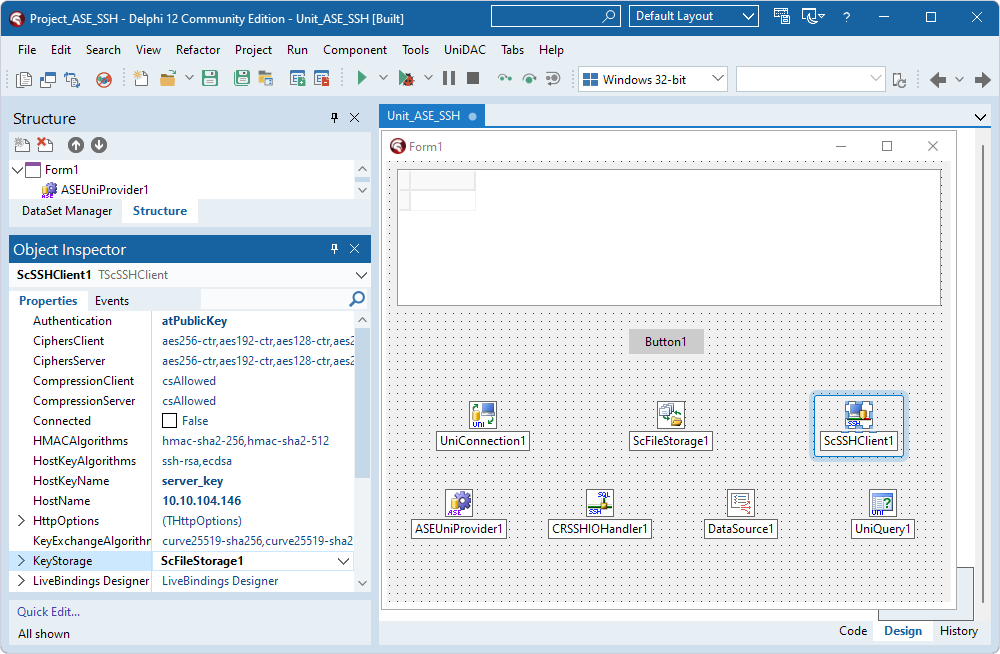Screen dimensions: 1000x654
Task: Click the Pause program toolbar icon
Action: (451, 77)
